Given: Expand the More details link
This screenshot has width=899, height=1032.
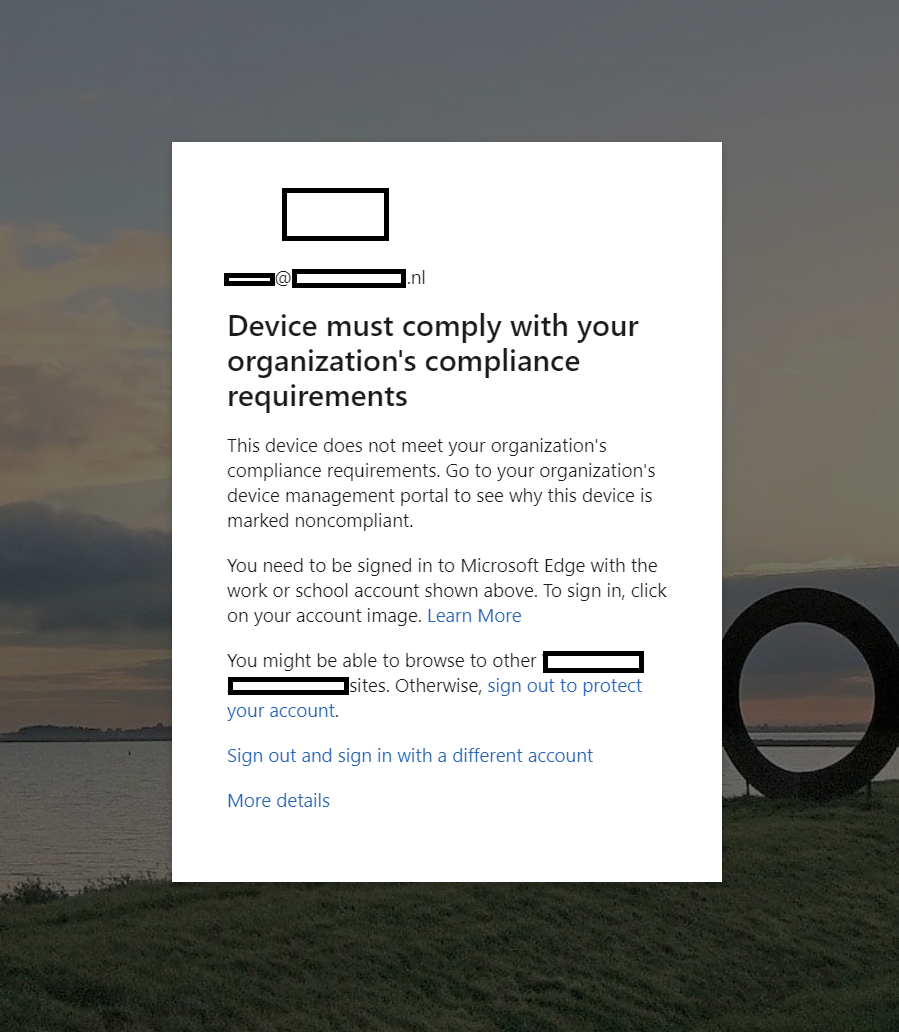Looking at the screenshot, I should point(278,800).
